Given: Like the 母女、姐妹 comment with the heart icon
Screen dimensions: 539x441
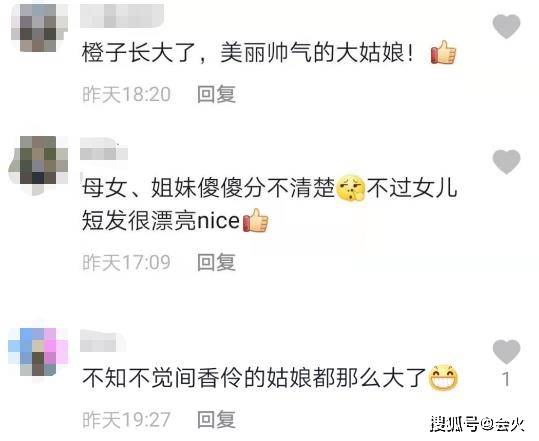Looking at the screenshot, I should tap(506, 162).
